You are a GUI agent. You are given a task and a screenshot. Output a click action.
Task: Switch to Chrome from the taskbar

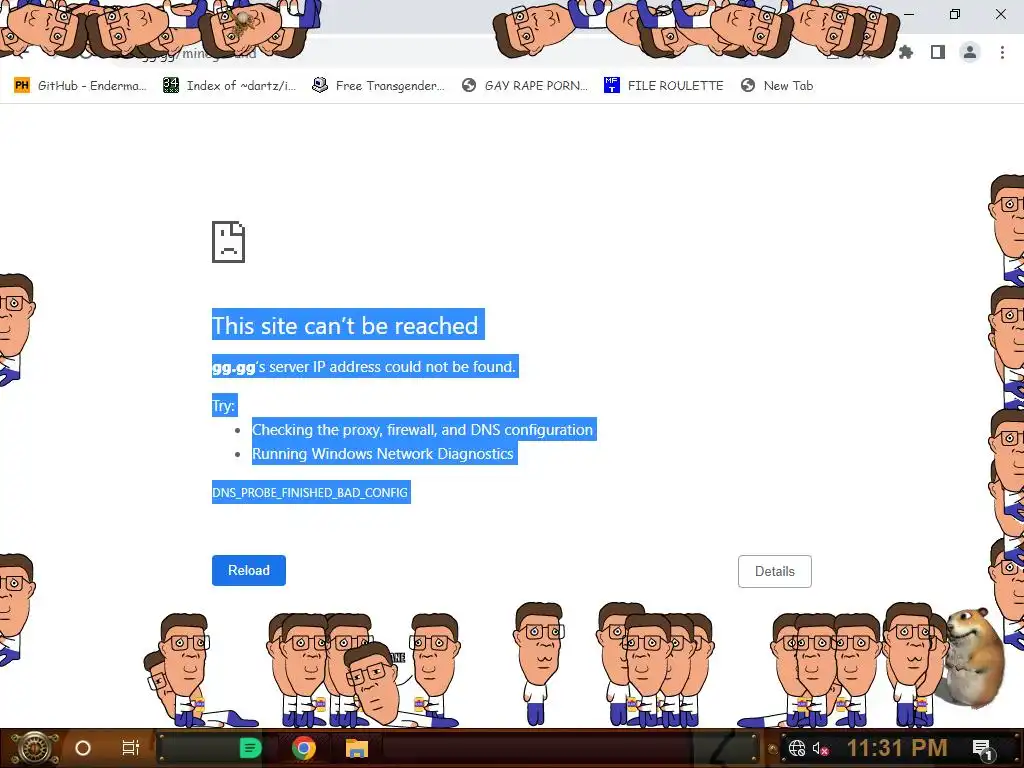pos(304,748)
